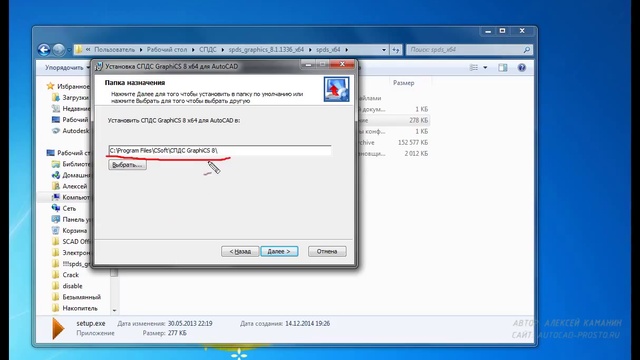The width and height of the screenshot is (640, 360).
Task: Open Загрузки folder in navigation pane
Action: click(x=71, y=98)
